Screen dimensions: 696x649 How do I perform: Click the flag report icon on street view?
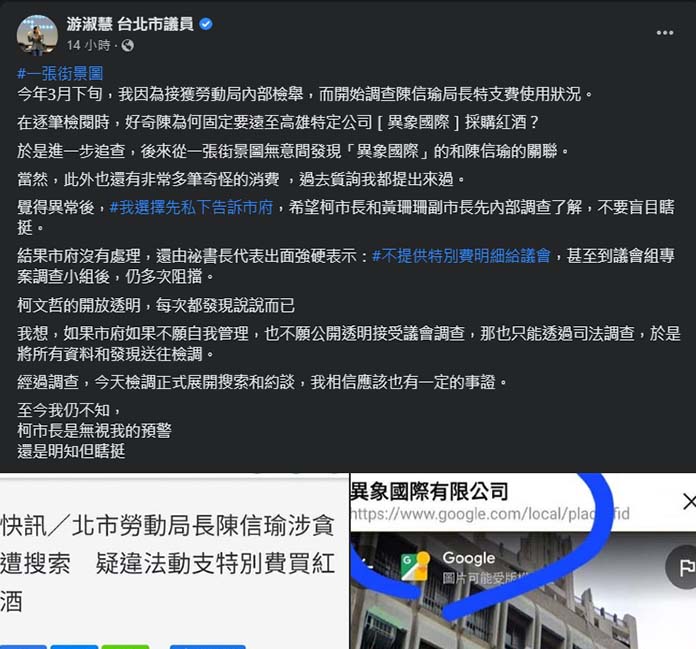(x=683, y=567)
